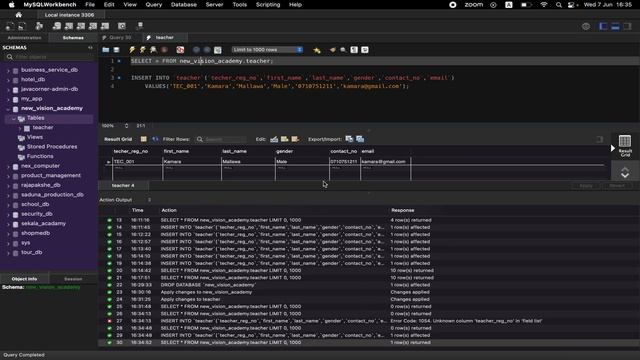The height and width of the screenshot is (360, 640).
Task: Execute statement under cursor icon
Action: 142,50
